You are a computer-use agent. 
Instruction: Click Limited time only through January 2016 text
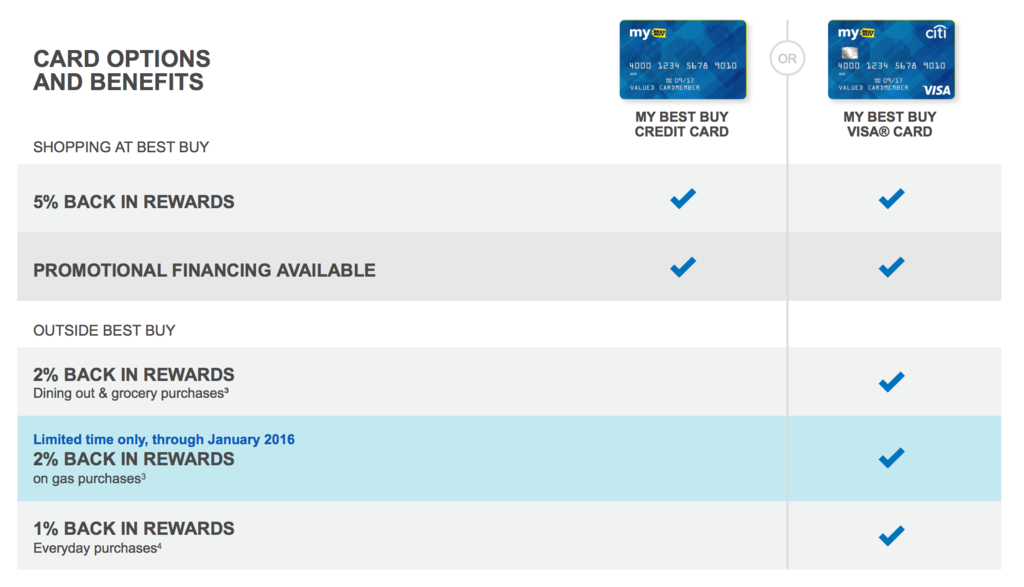point(164,439)
